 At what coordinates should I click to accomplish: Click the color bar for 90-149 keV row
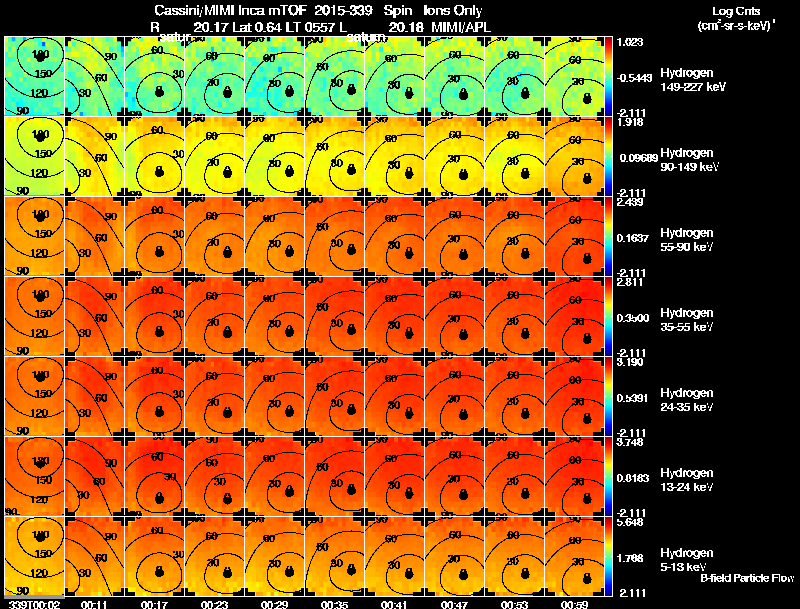click(608, 156)
